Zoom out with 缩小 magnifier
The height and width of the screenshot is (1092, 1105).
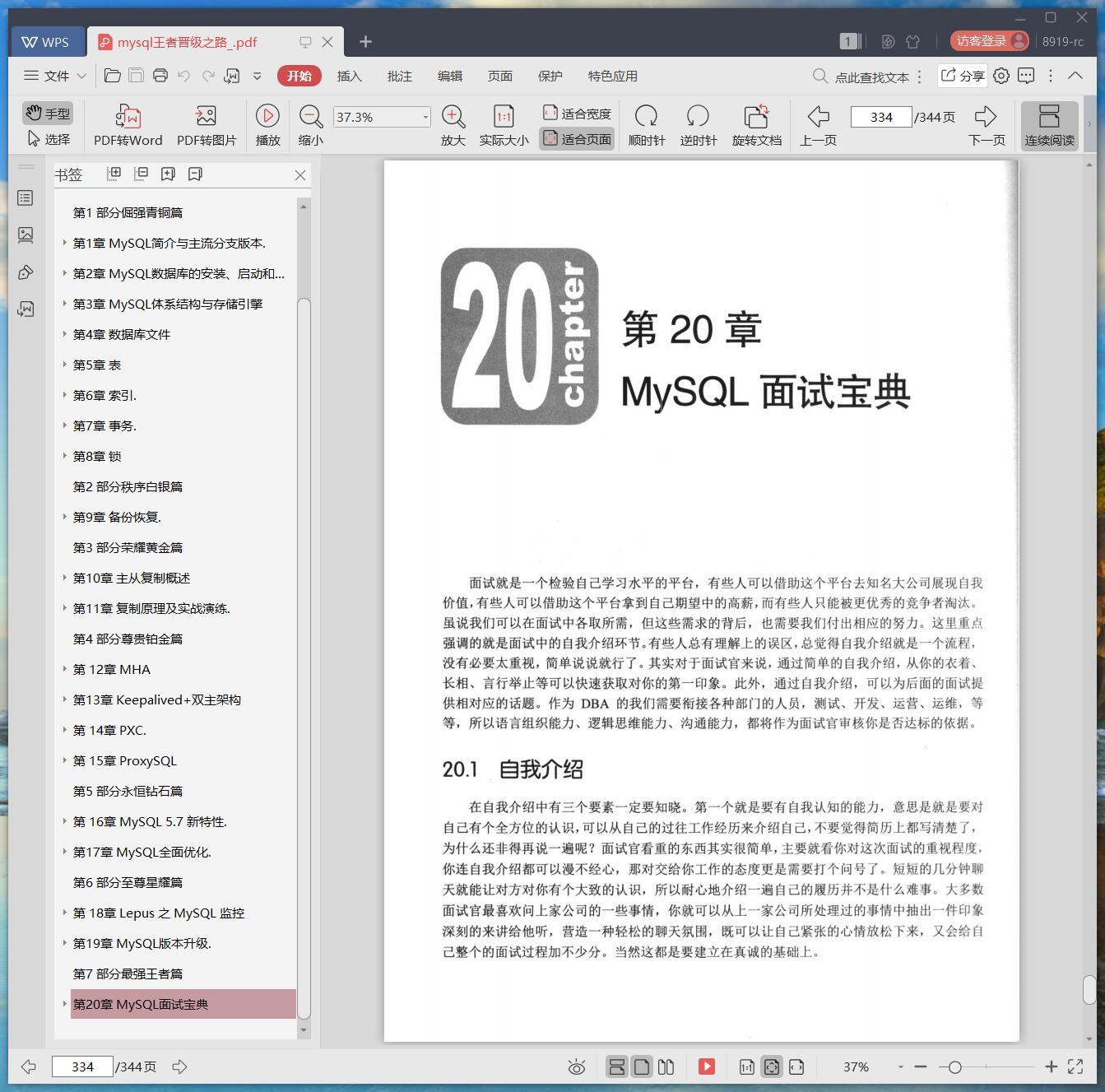(310, 125)
